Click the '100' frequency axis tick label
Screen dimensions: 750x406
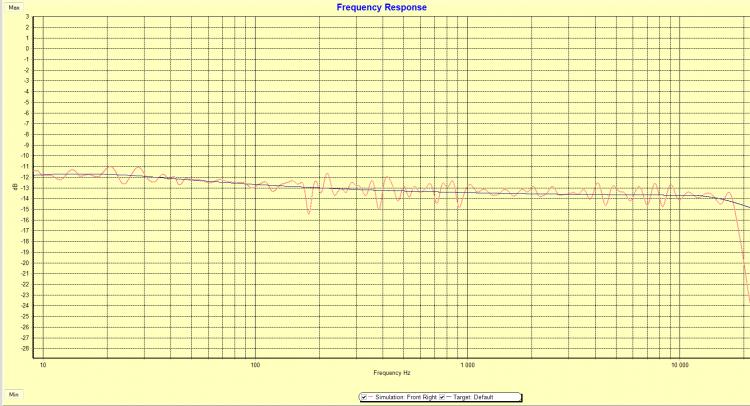255,365
